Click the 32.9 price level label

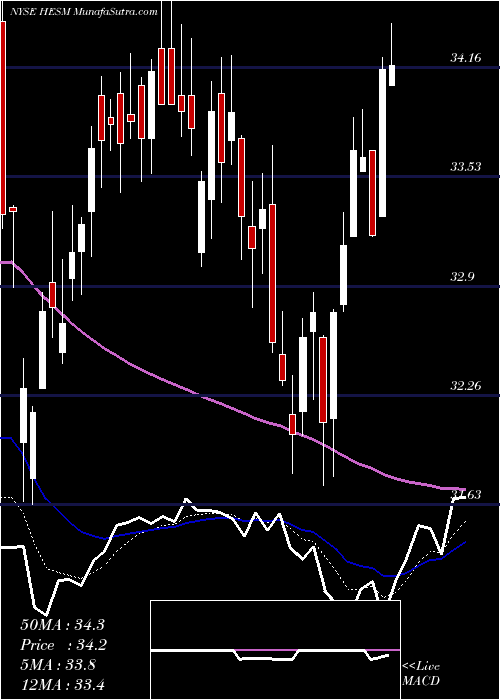(462, 277)
